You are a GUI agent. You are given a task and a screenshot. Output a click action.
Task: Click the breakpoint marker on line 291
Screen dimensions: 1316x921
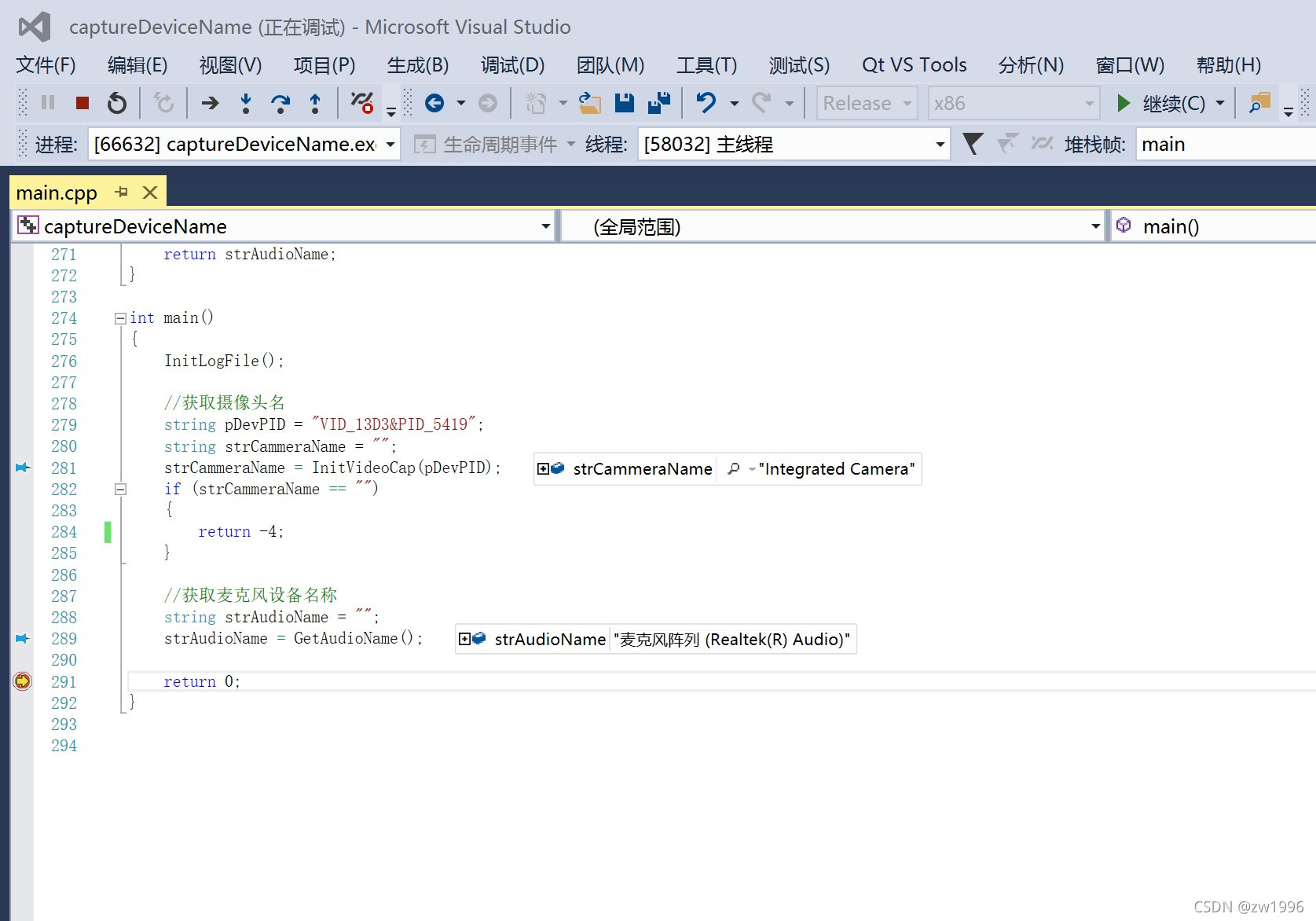point(22,681)
